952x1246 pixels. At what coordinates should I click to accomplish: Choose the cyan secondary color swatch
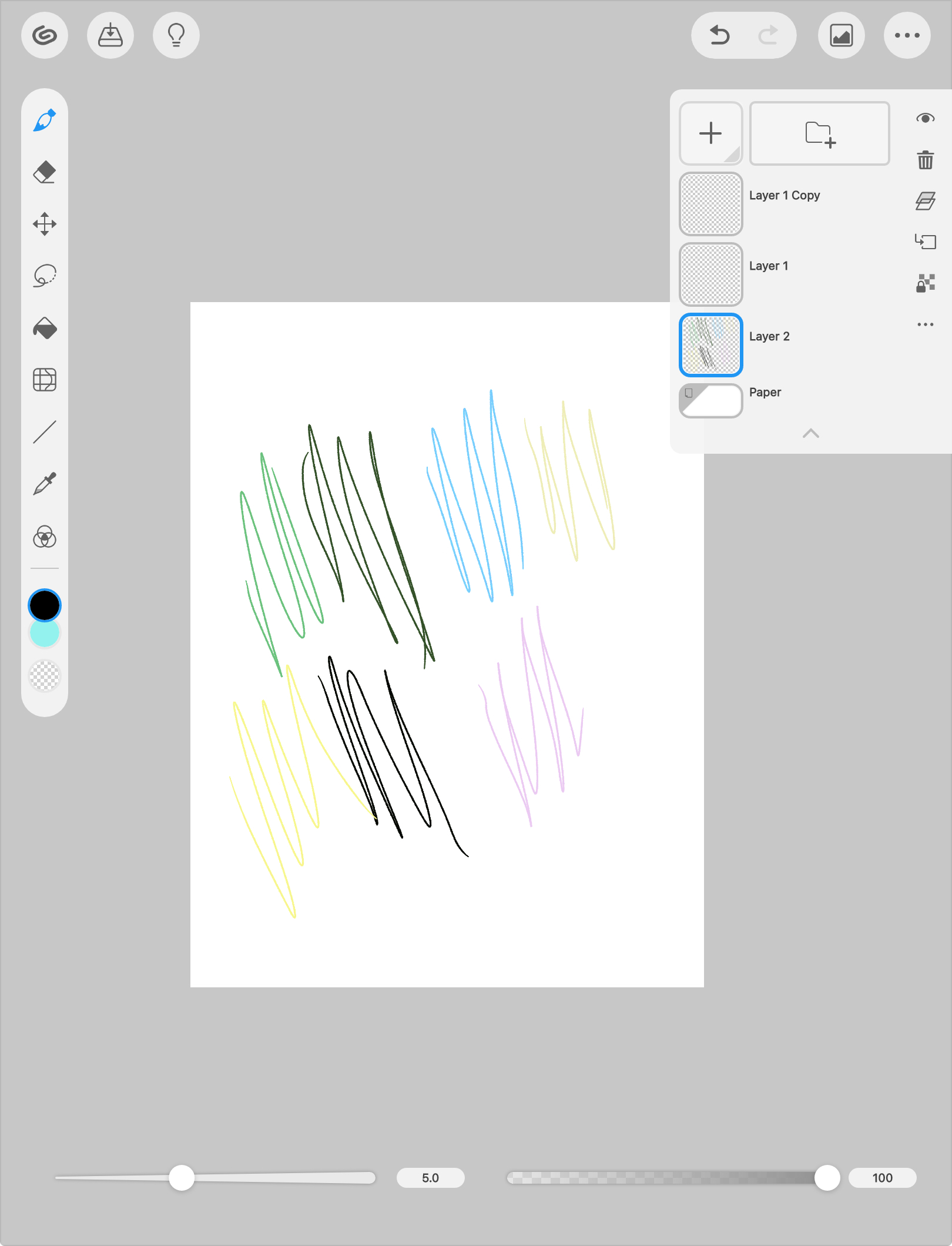point(45,635)
